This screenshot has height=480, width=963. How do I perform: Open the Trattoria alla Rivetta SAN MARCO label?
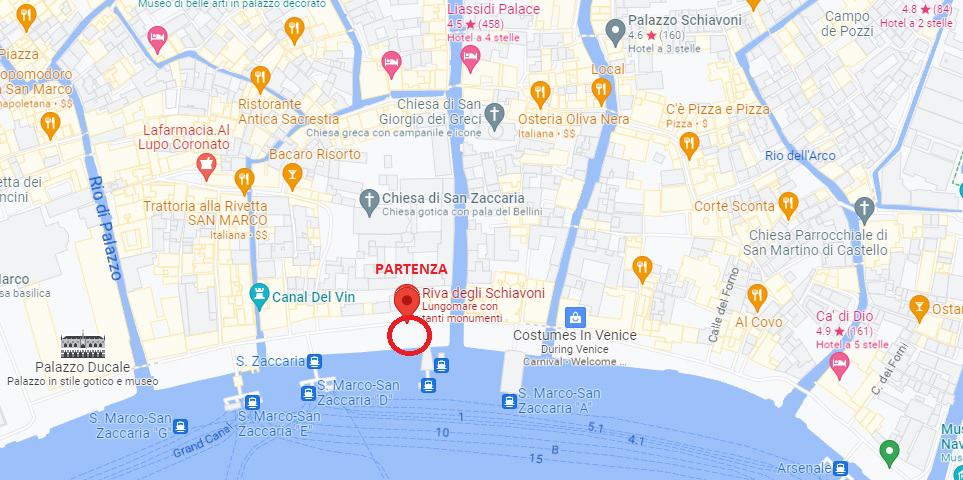point(205,213)
